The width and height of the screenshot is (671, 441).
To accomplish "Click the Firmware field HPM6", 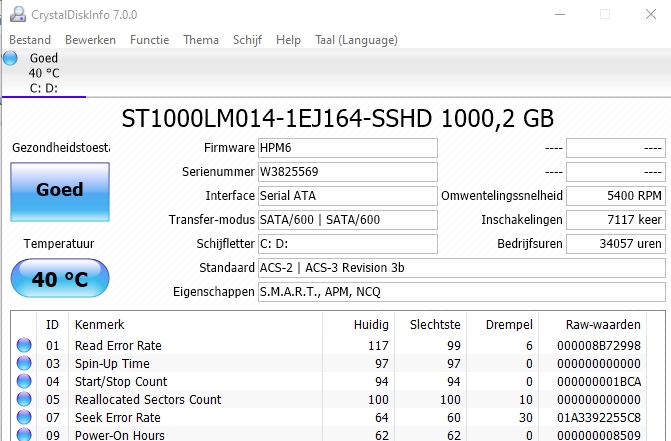I will [x=347, y=148].
